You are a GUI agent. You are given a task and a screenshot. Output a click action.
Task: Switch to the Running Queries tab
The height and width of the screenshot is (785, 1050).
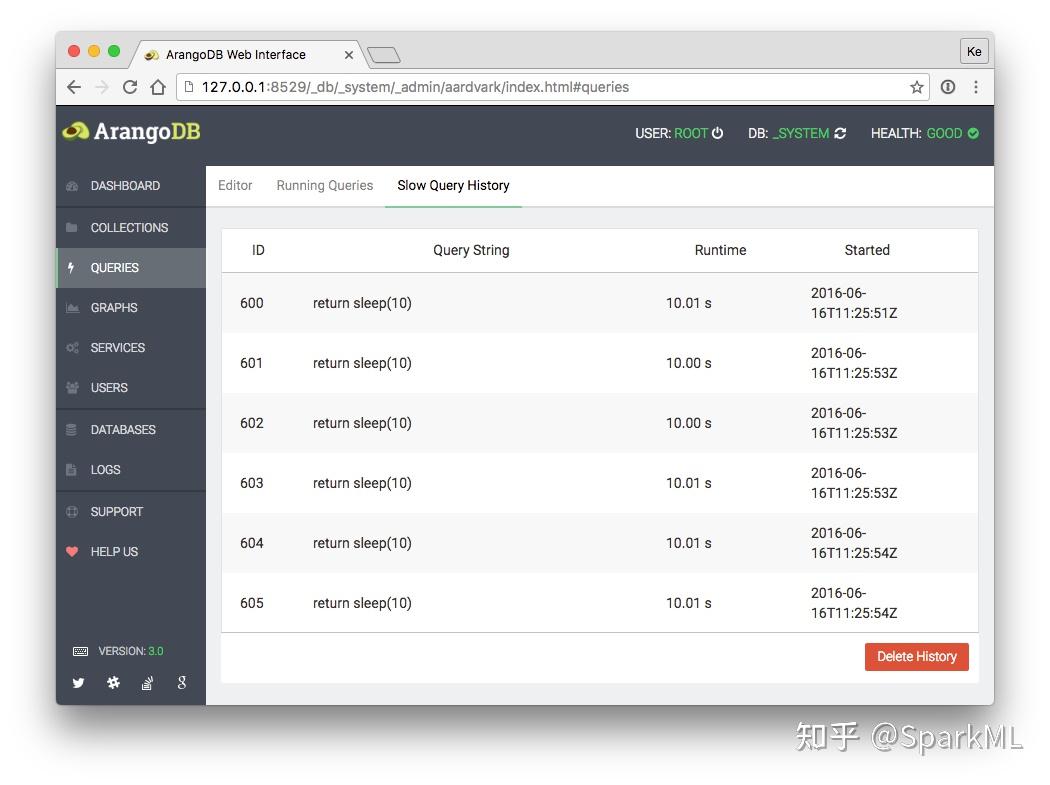point(324,185)
